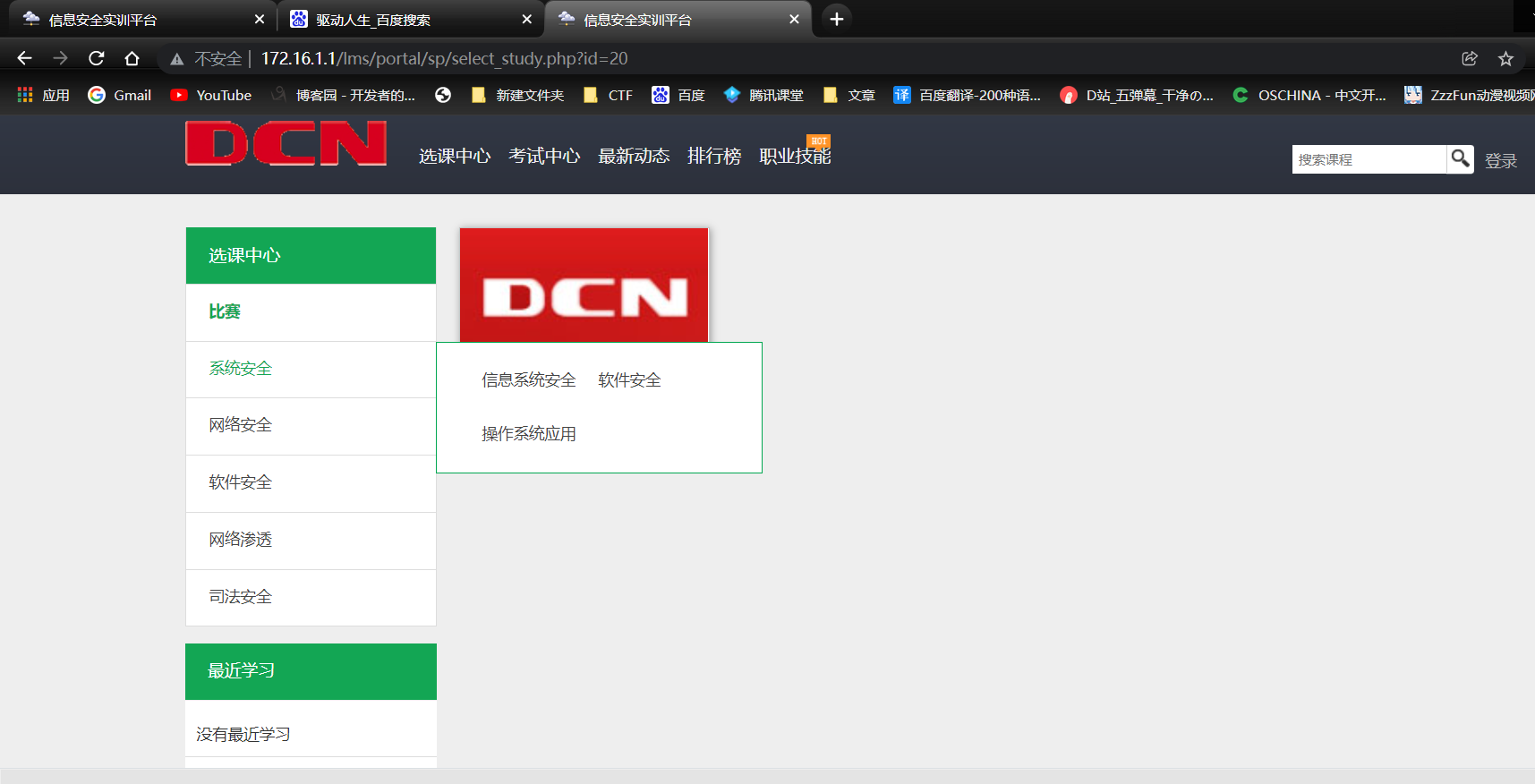
Task: Select 网络安全 in the sidebar
Action: pyautogui.click(x=311, y=426)
